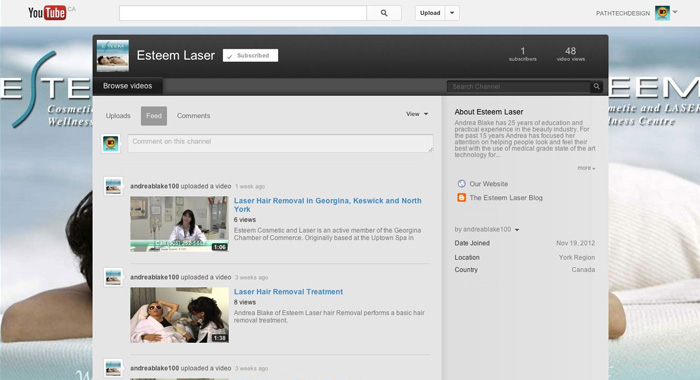Select the Feed tab

[154, 116]
